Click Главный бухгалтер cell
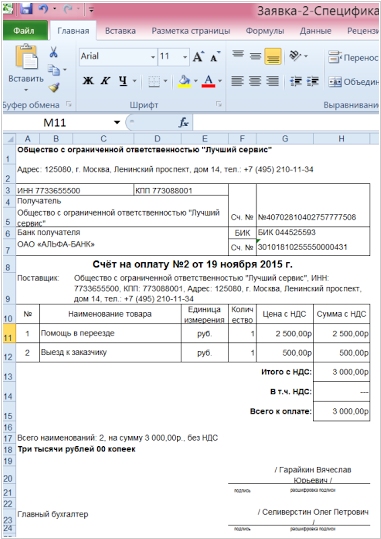 (53, 514)
